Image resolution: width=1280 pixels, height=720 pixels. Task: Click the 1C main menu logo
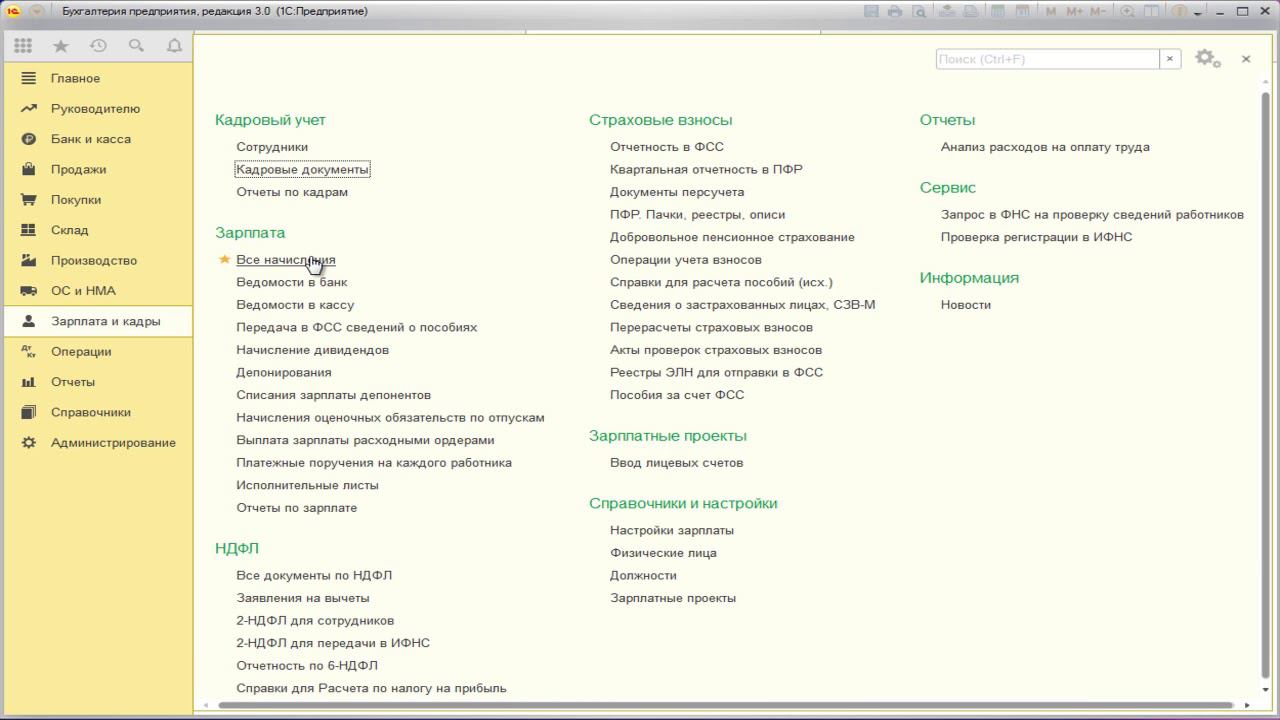pos(14,11)
